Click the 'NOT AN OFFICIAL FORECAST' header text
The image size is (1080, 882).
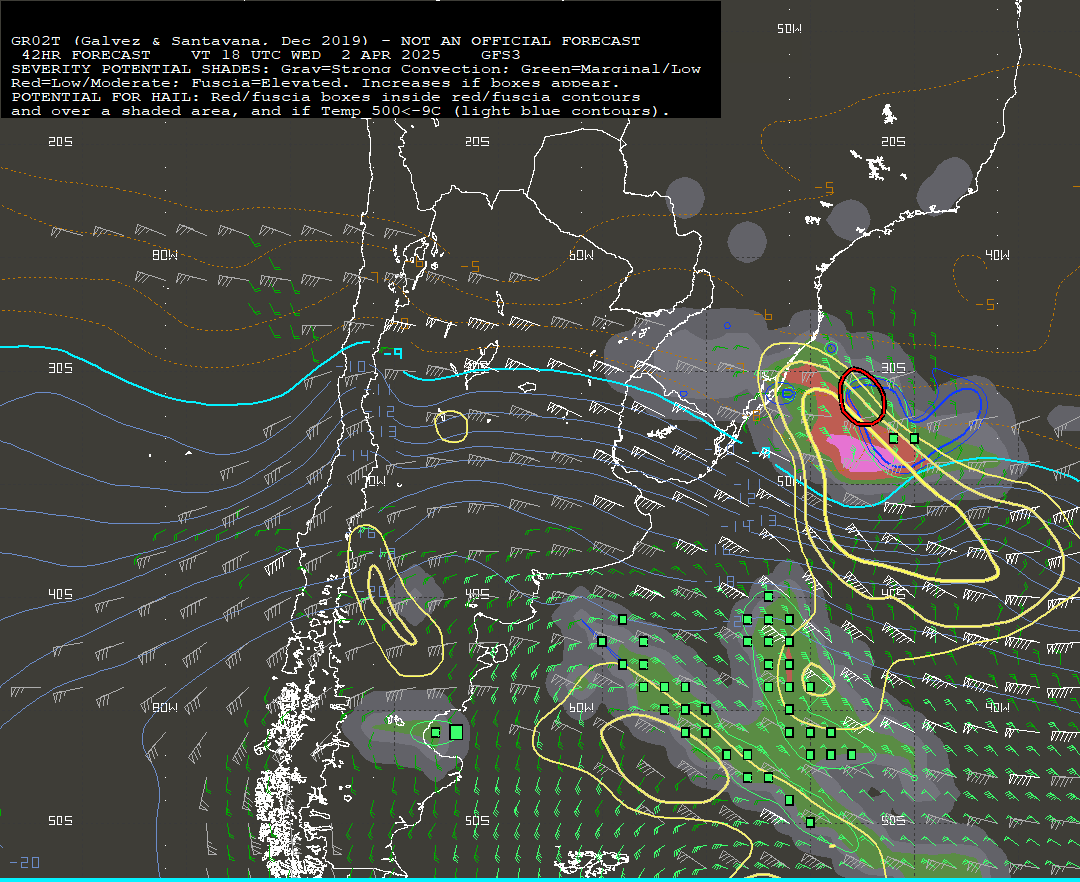[x=520, y=41]
